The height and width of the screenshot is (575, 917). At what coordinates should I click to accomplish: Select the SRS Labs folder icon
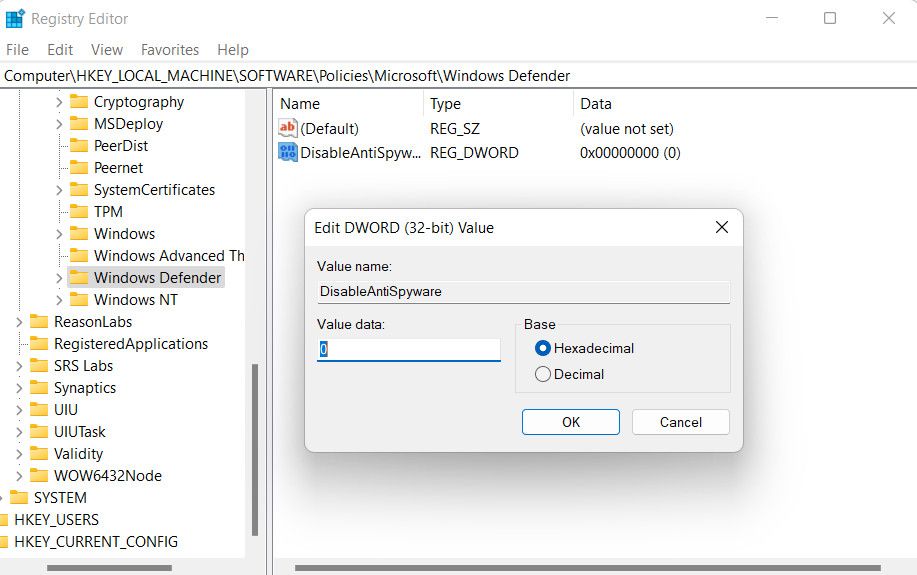39,366
